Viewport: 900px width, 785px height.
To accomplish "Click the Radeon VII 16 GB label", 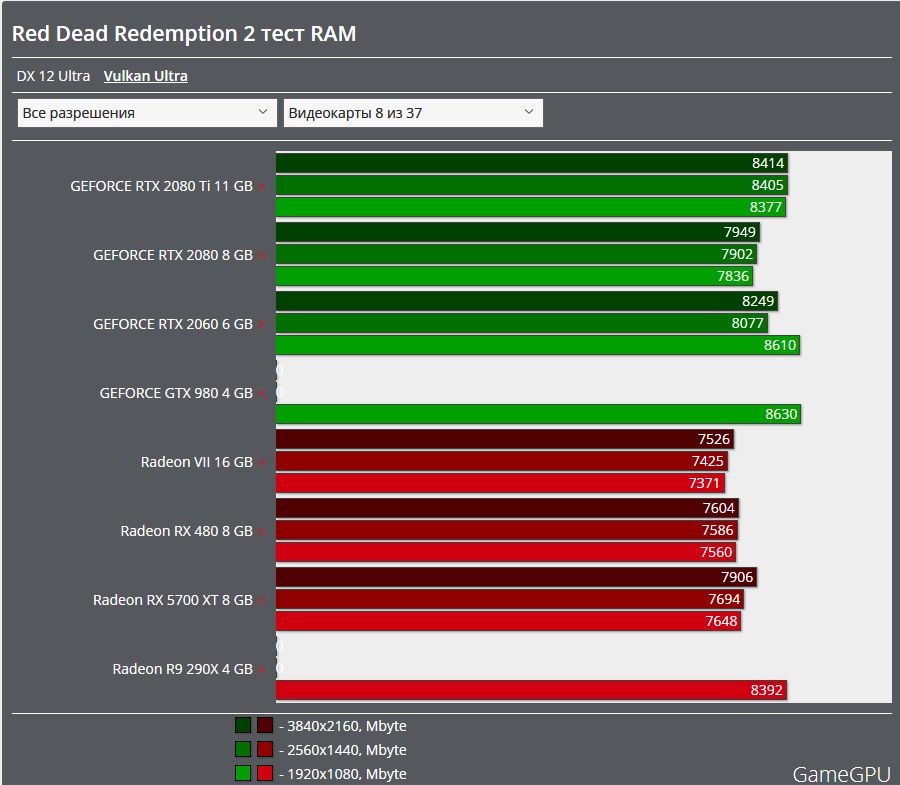I will [197, 462].
